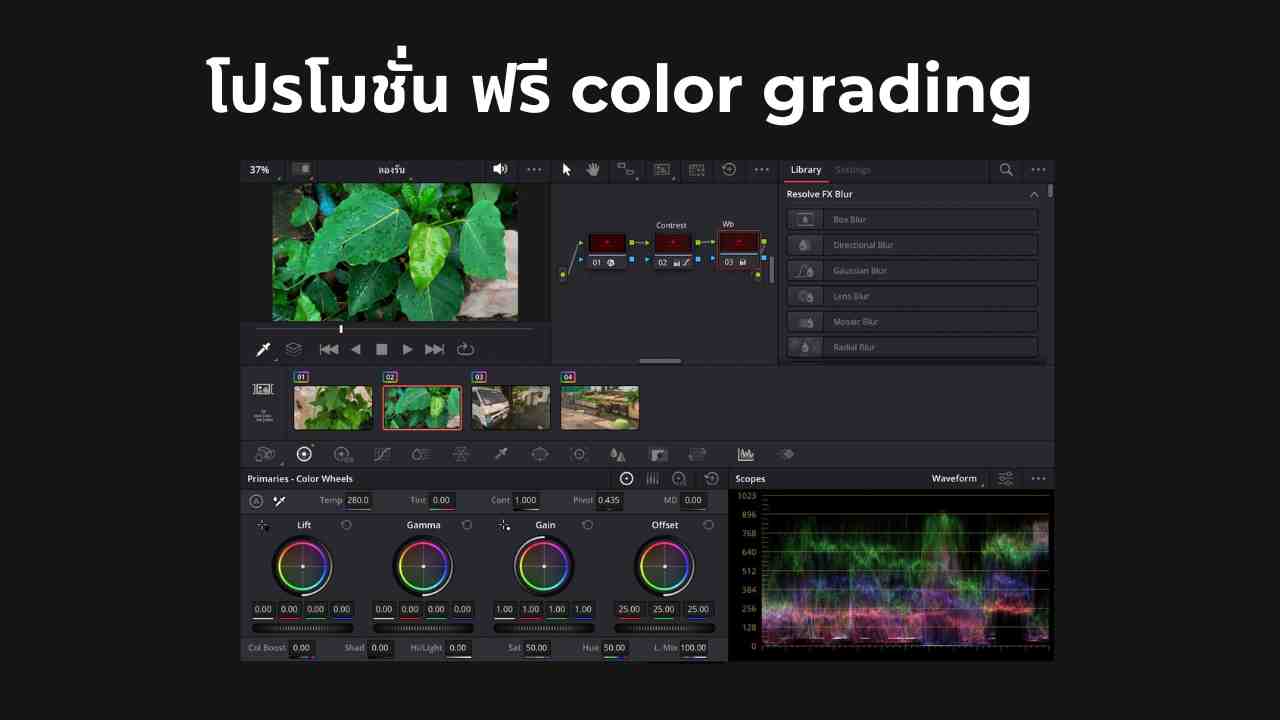Switch to the Library tab
The height and width of the screenshot is (720, 1280).
(x=805, y=170)
